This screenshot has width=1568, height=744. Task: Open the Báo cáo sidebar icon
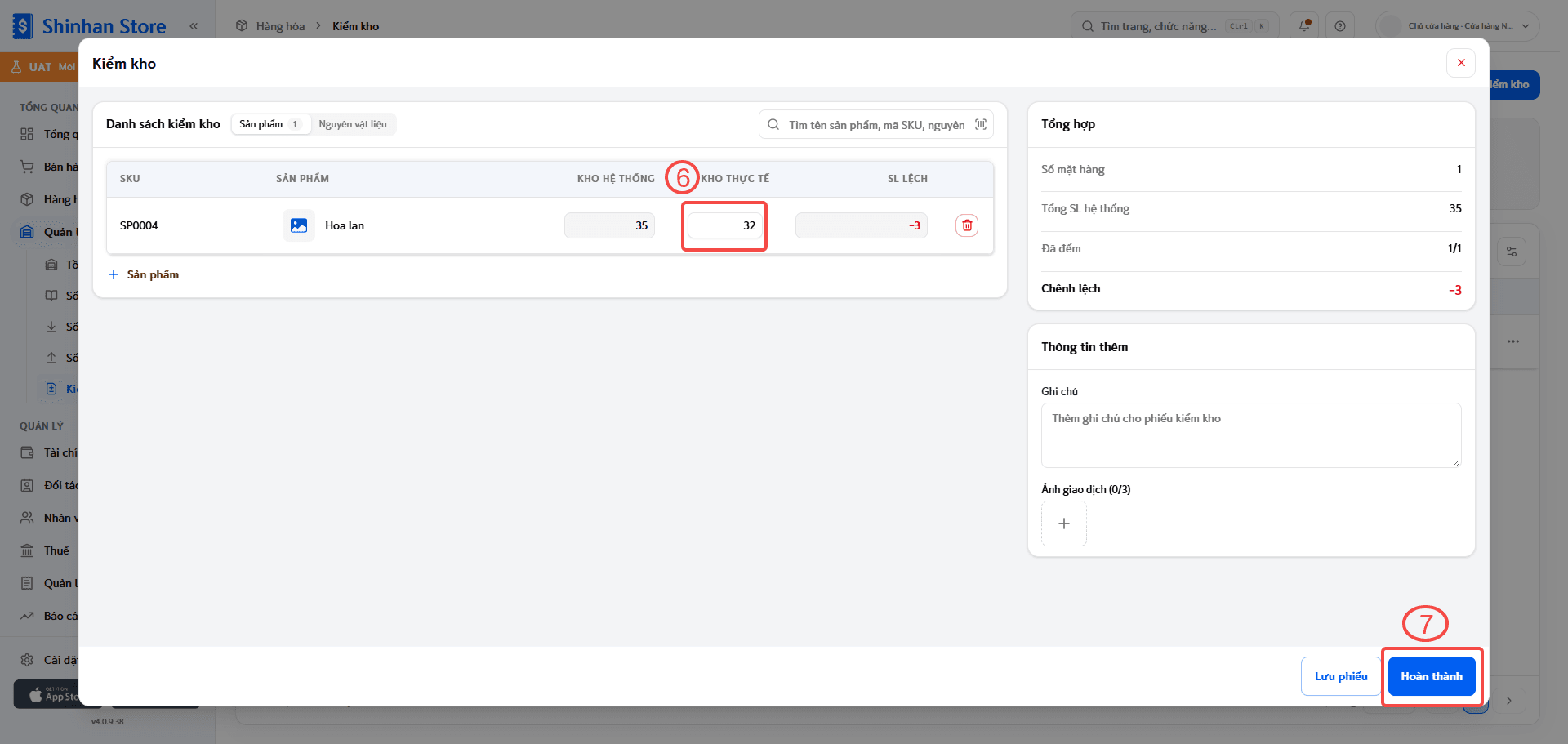(27, 616)
